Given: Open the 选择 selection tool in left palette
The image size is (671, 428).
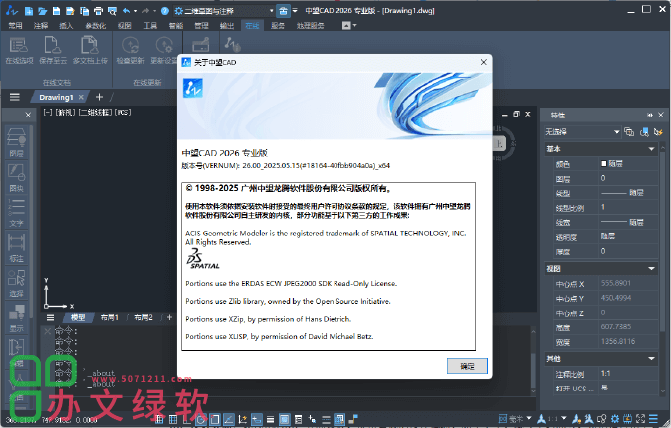Looking at the screenshot, I should click(17, 282).
